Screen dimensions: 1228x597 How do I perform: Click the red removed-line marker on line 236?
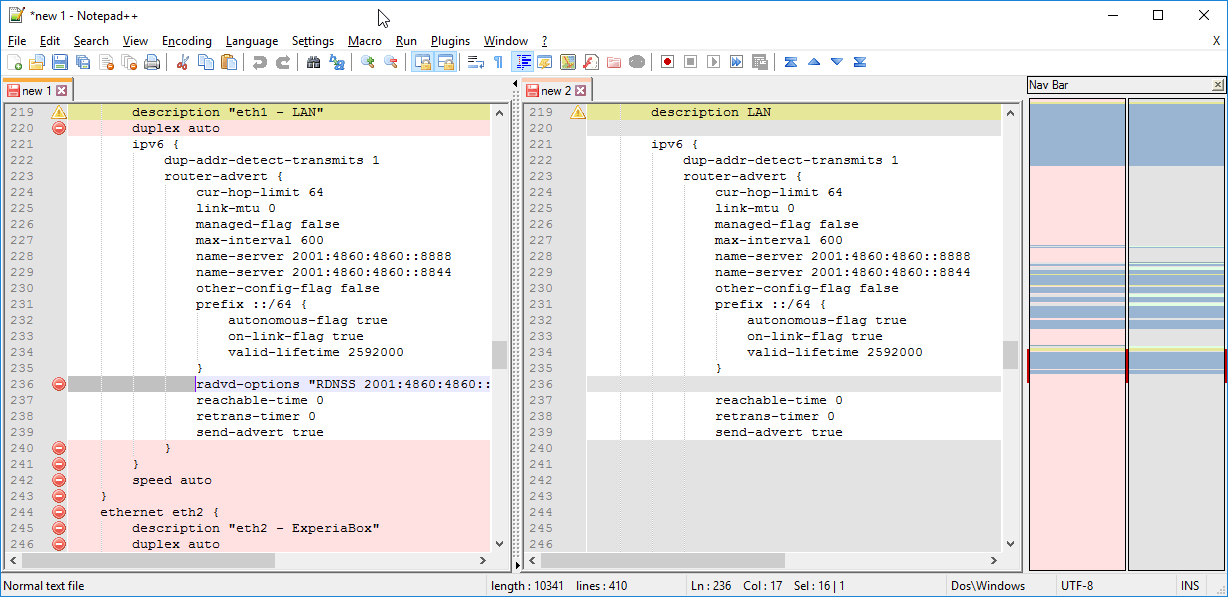point(58,384)
